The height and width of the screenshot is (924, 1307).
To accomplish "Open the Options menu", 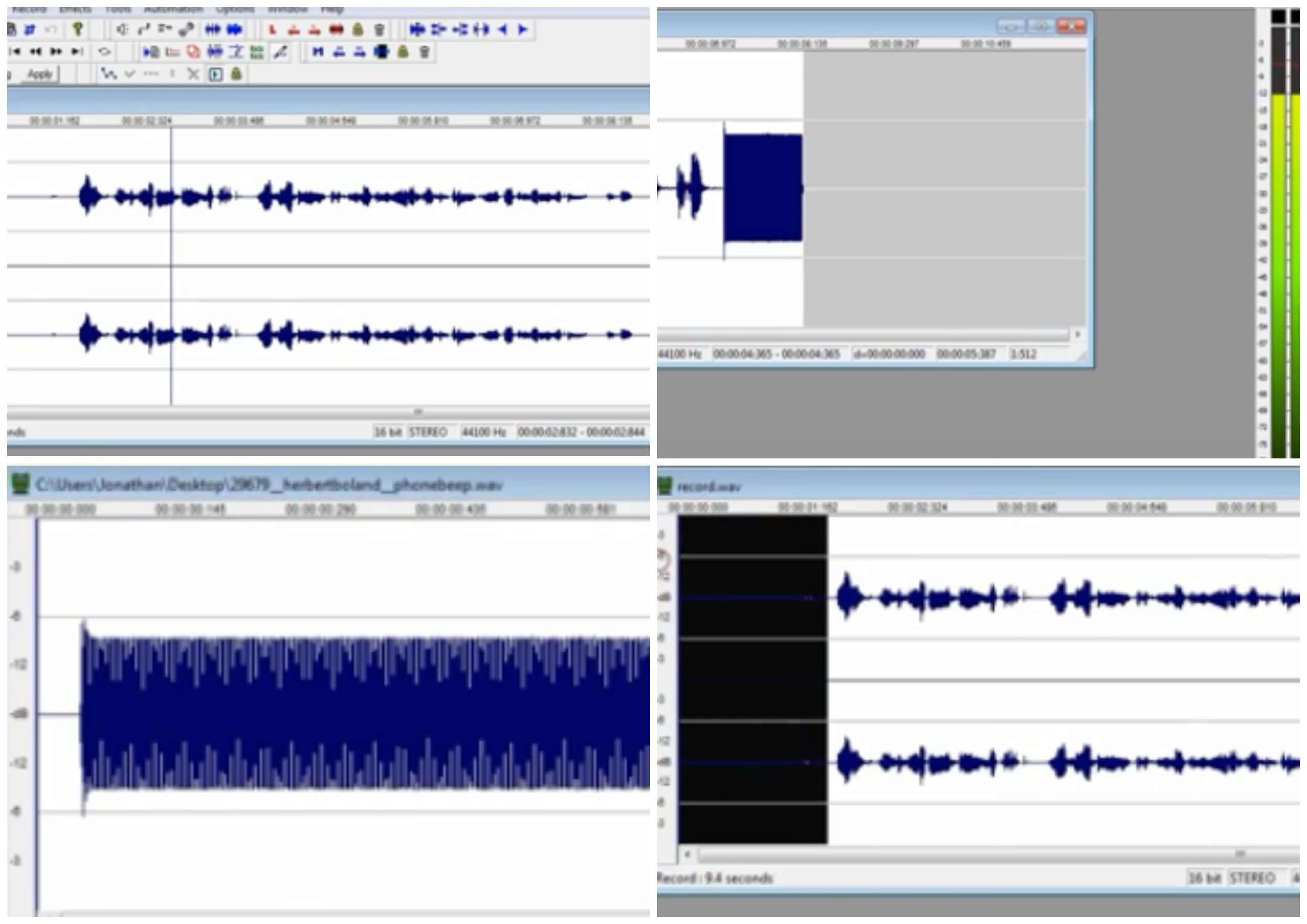I will pyautogui.click(x=235, y=10).
